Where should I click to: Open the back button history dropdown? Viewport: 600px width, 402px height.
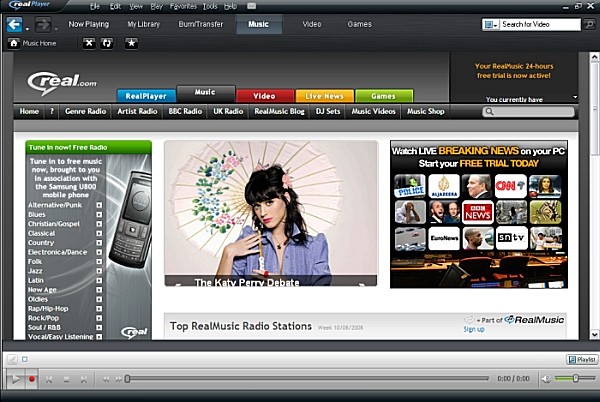point(27,29)
